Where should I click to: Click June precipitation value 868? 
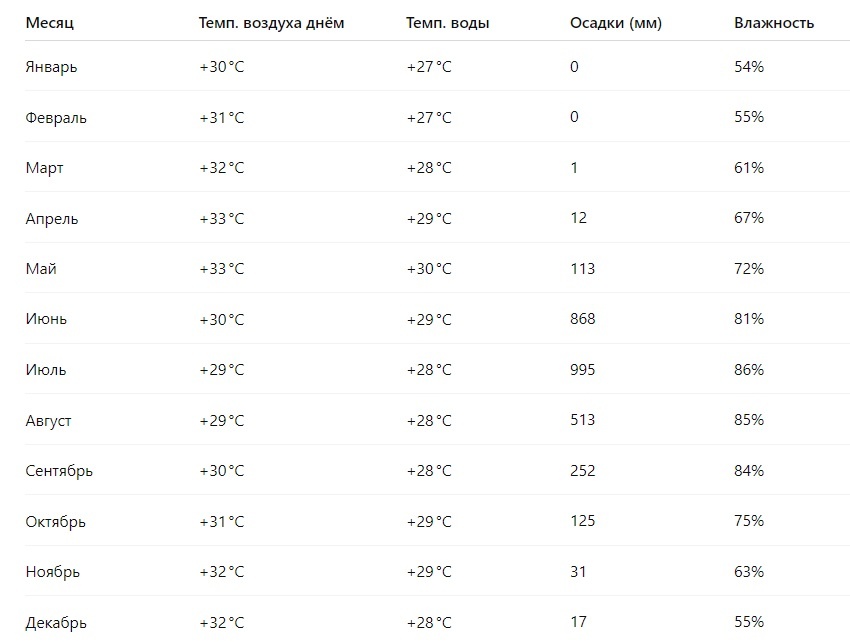pyautogui.click(x=583, y=319)
